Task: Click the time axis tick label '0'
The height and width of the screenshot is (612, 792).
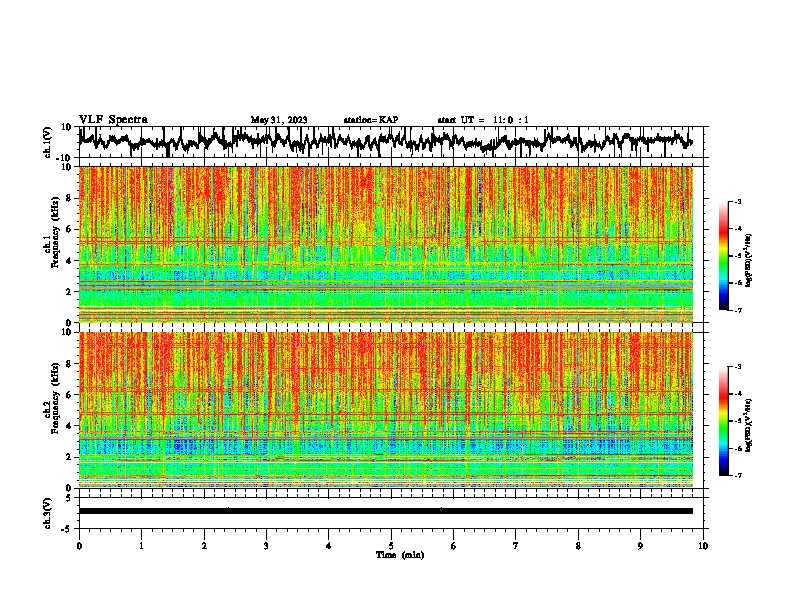Action: [x=79, y=546]
